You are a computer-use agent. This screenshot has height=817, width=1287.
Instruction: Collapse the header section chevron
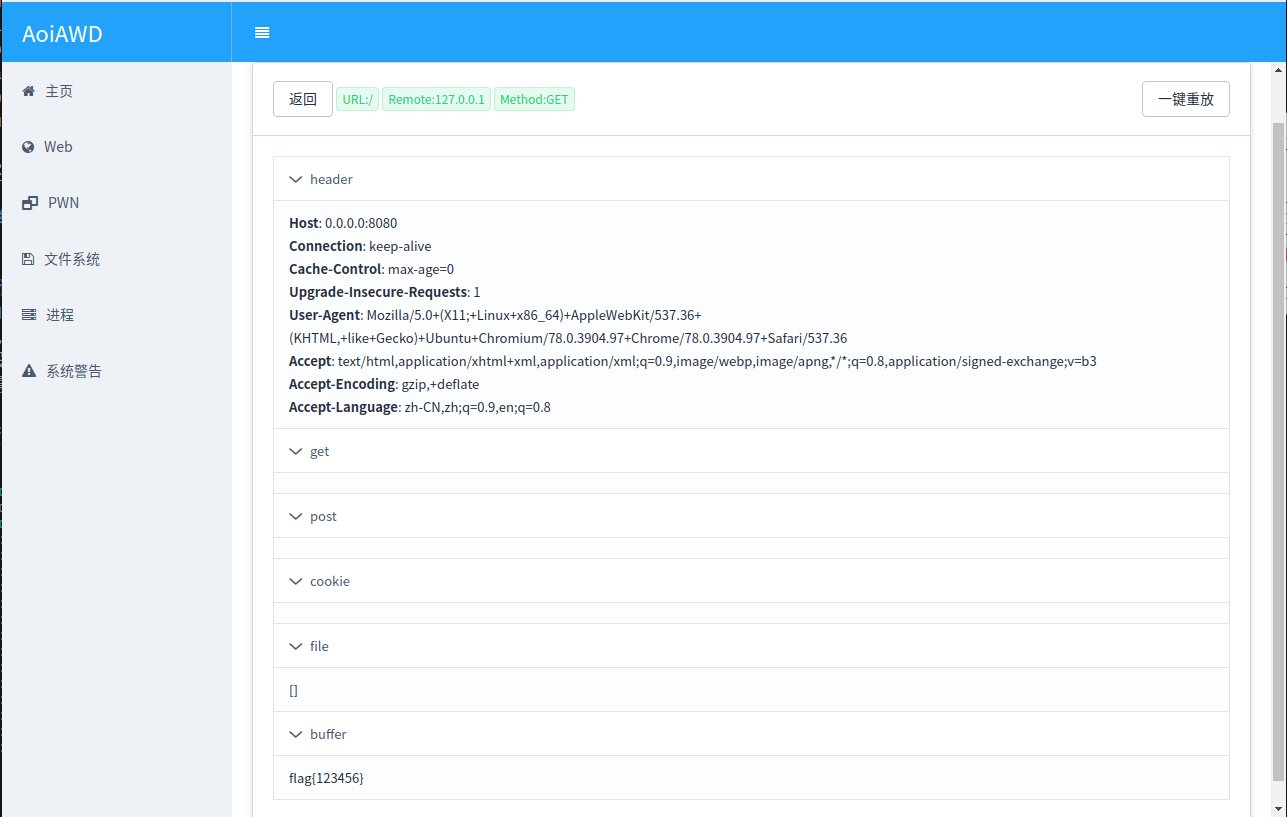pyautogui.click(x=295, y=179)
